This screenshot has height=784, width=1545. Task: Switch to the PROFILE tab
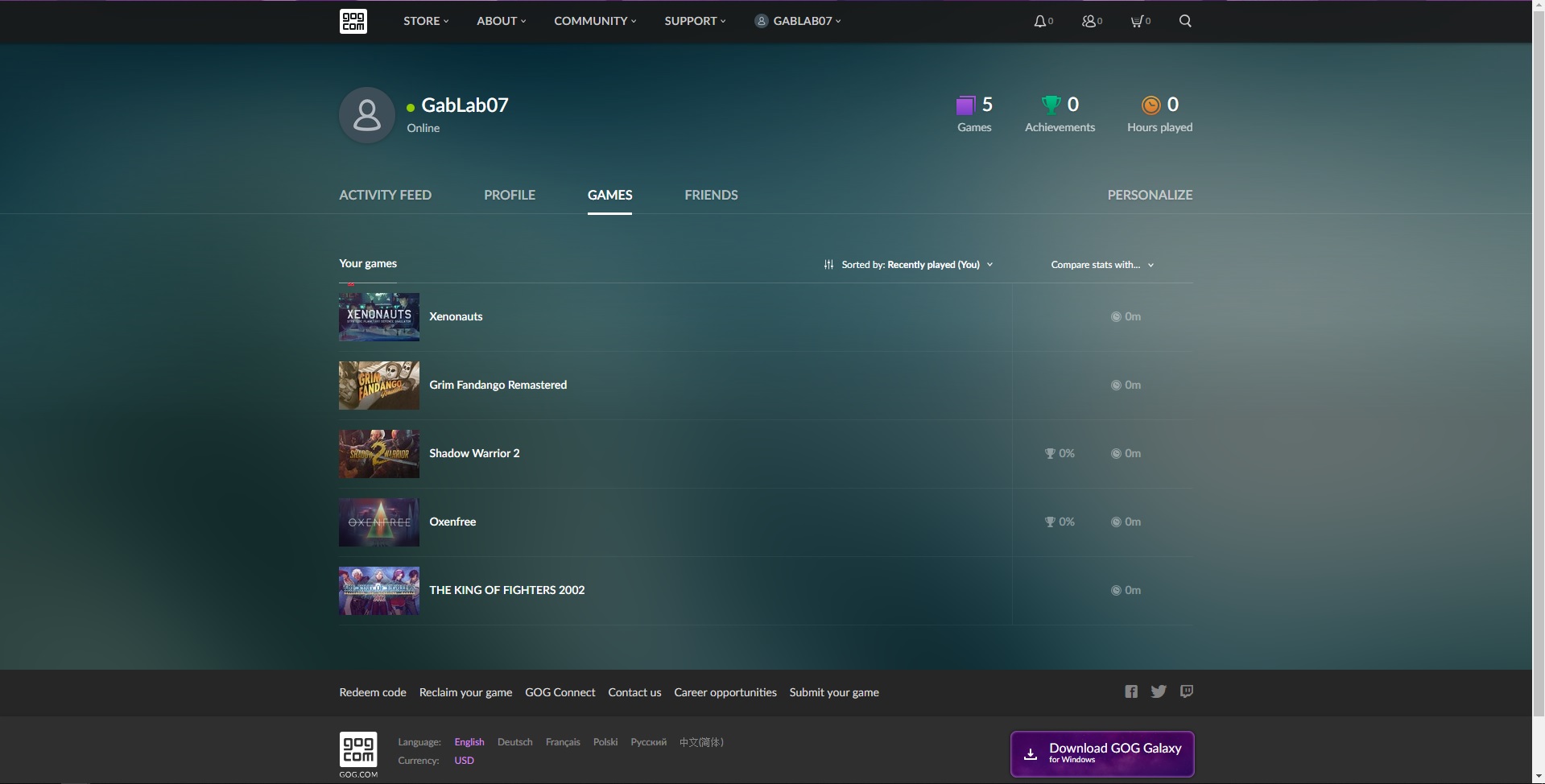coord(510,195)
